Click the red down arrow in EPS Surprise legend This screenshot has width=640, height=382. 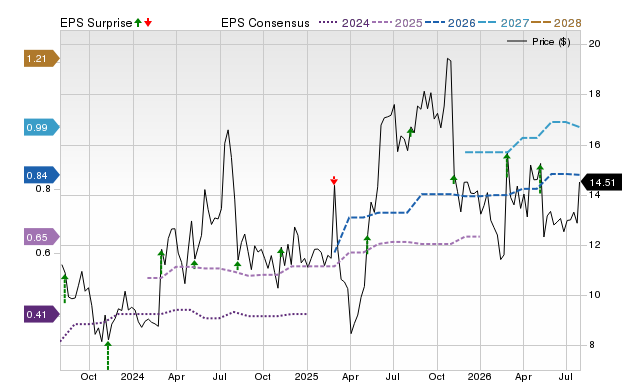tap(148, 22)
